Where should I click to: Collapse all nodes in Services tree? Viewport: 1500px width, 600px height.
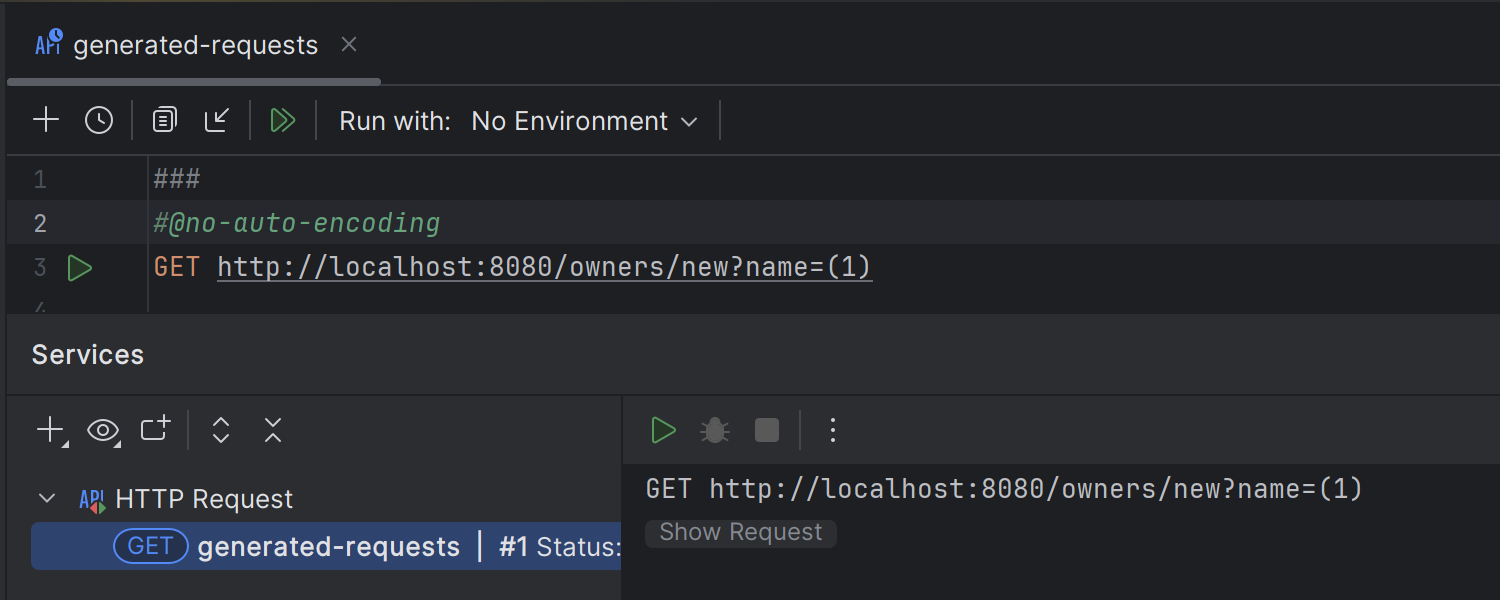pos(272,430)
